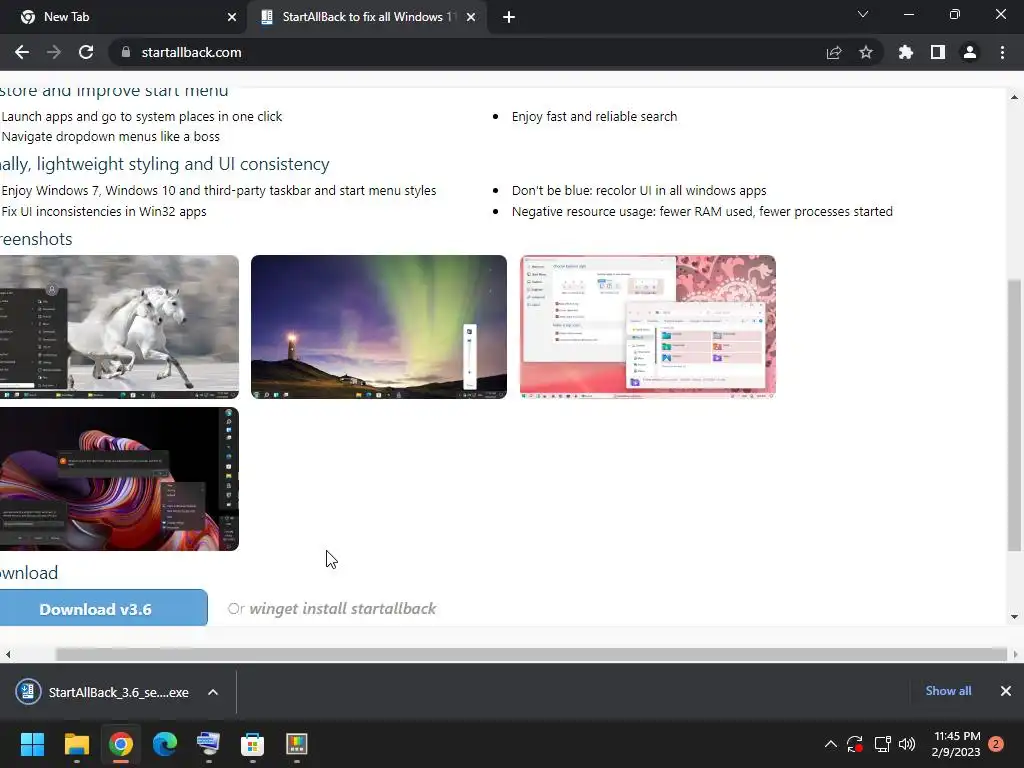Open Microsoft Store from taskbar
This screenshot has height=768, width=1024.
point(252,744)
